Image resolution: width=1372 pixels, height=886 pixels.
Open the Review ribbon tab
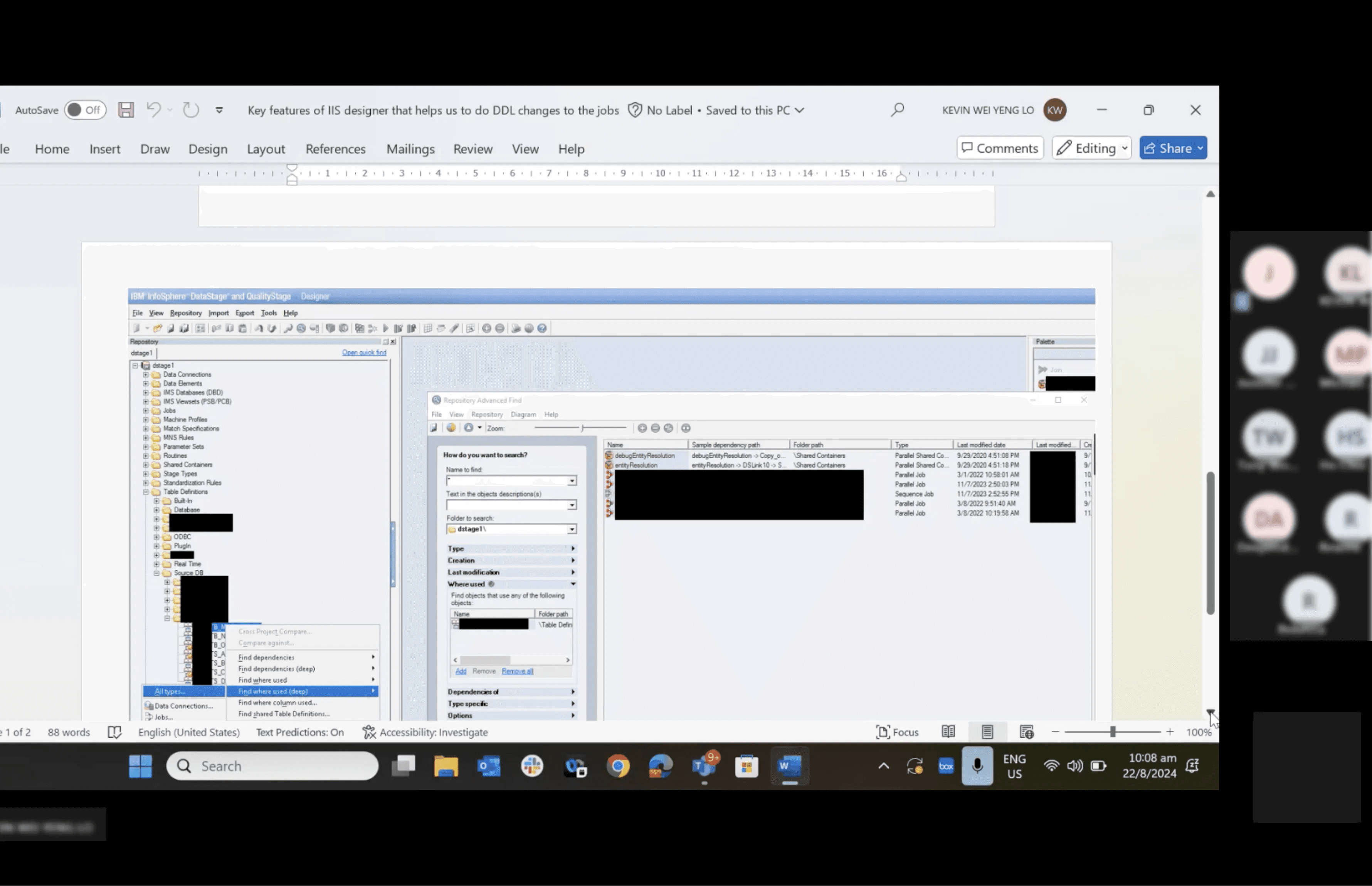pyautogui.click(x=472, y=149)
